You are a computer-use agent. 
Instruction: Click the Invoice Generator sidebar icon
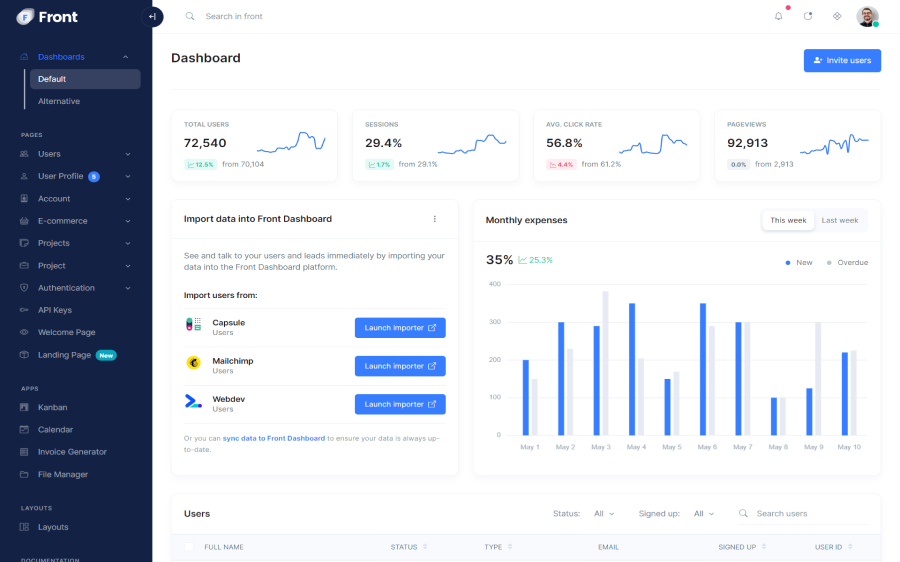[25, 452]
